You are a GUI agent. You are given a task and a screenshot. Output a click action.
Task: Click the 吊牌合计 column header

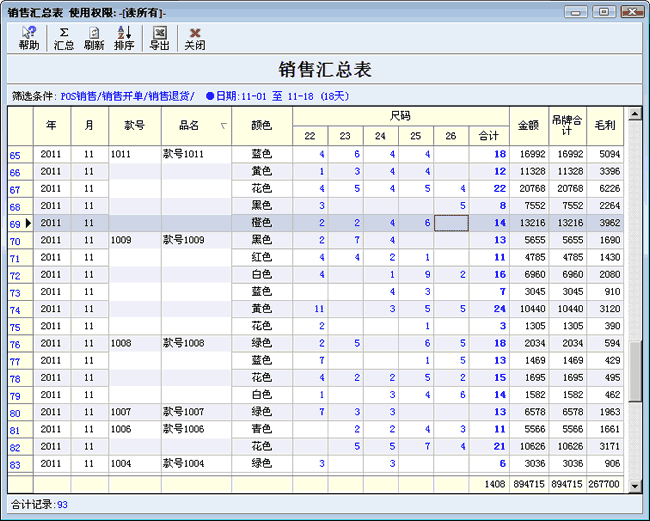pyautogui.click(x=567, y=126)
